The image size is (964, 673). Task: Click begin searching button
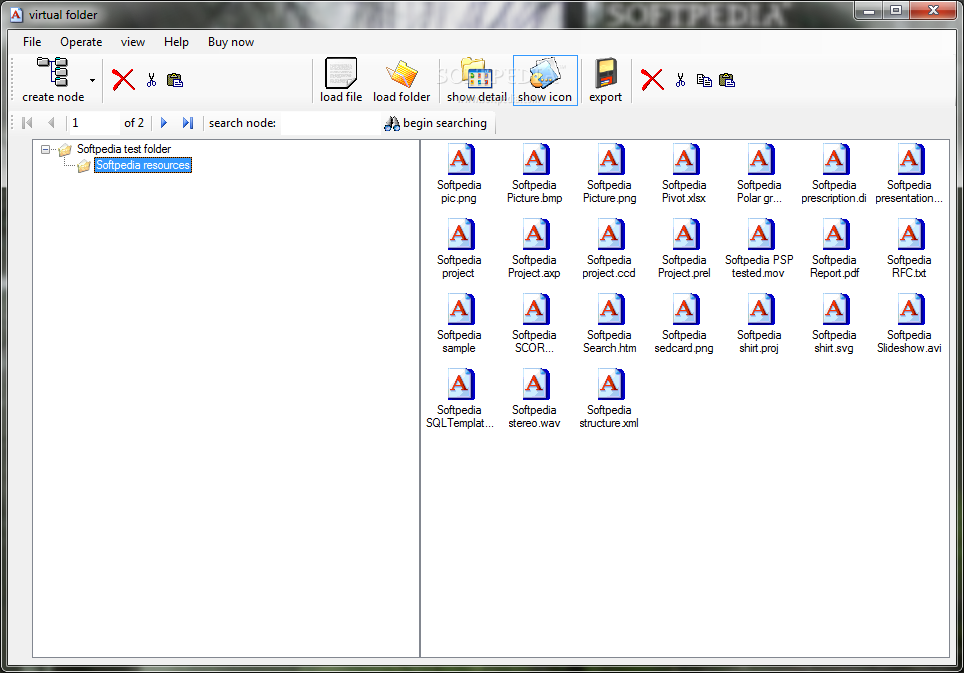click(435, 123)
